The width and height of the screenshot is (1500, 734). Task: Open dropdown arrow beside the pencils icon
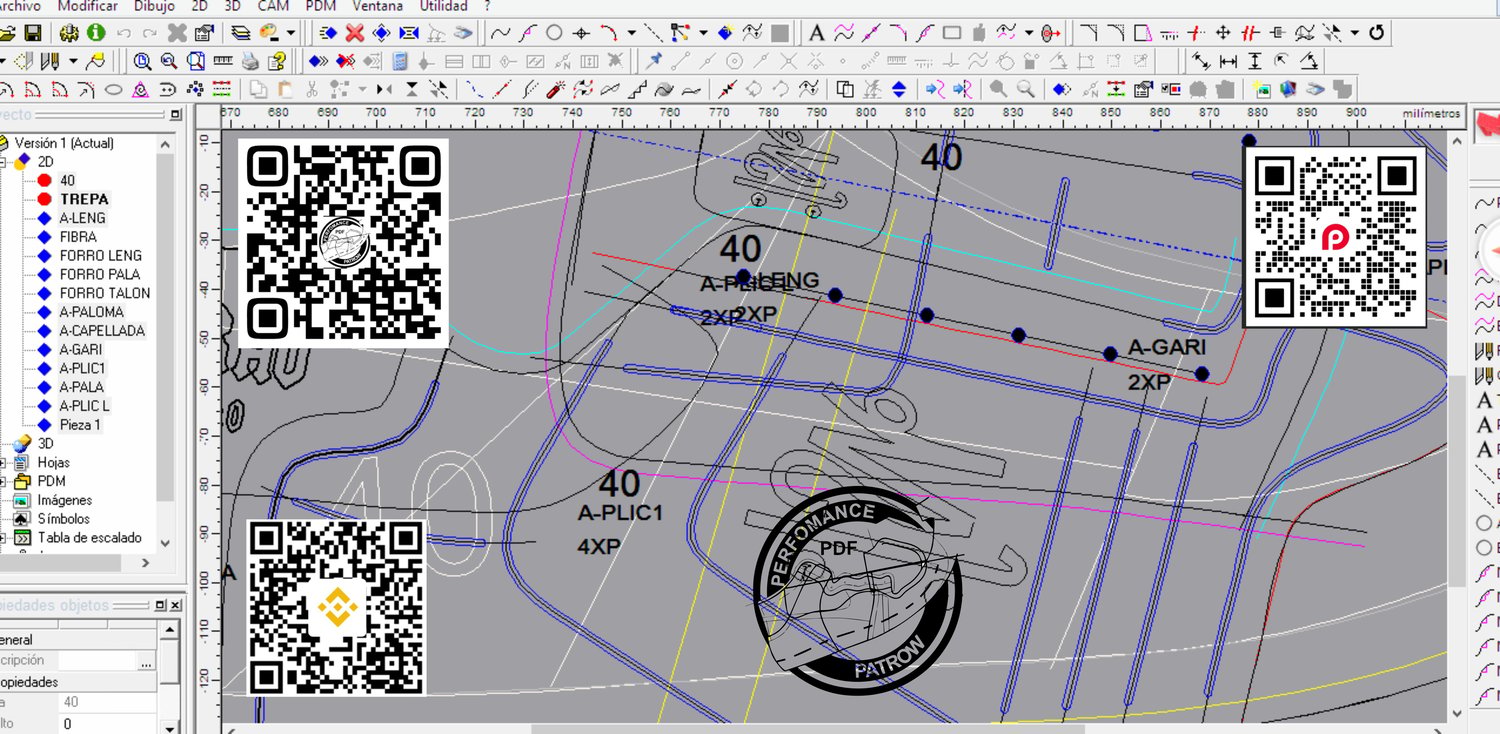pyautogui.click(x=74, y=61)
